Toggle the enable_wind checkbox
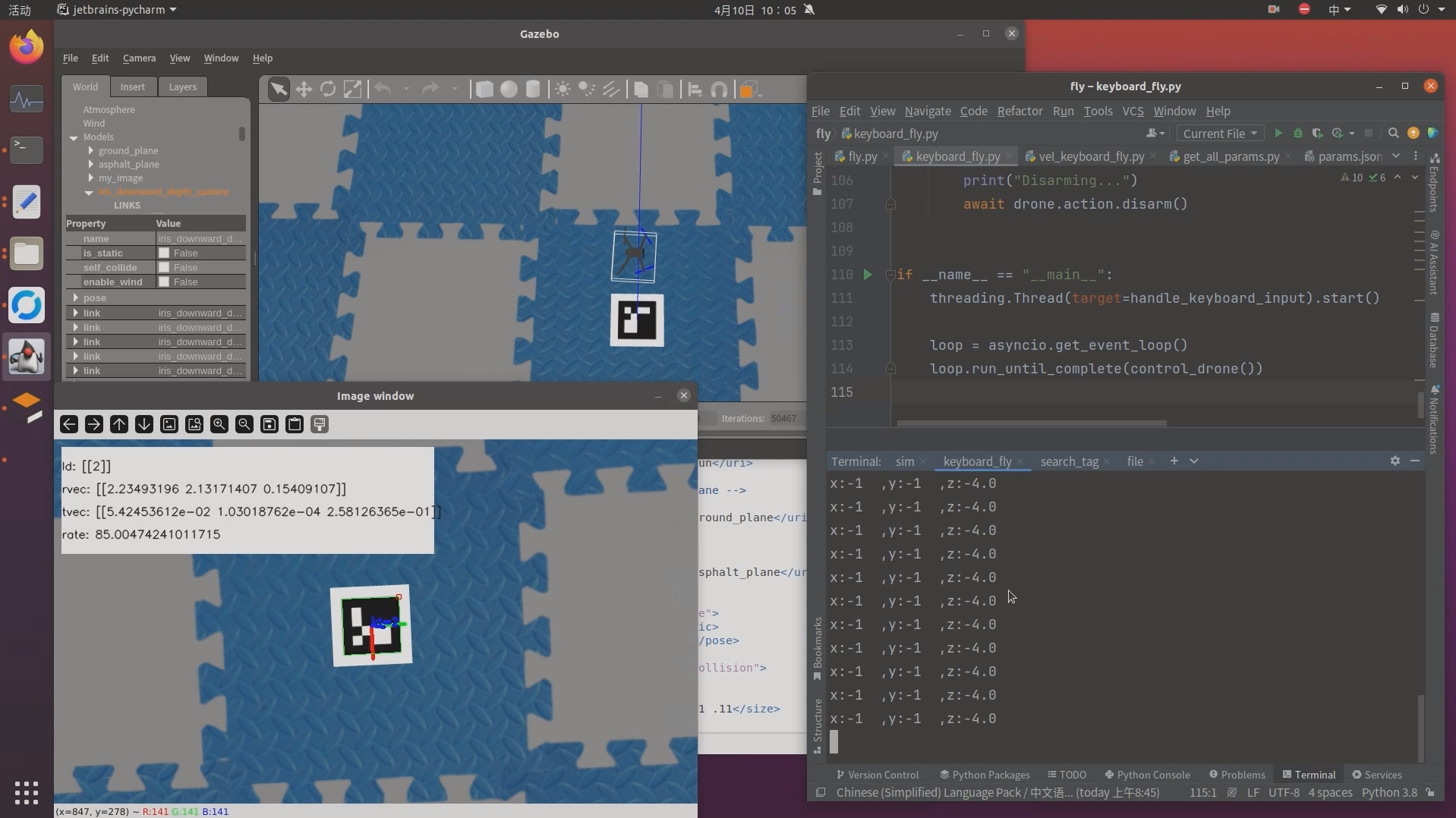The image size is (1456, 818). [163, 282]
